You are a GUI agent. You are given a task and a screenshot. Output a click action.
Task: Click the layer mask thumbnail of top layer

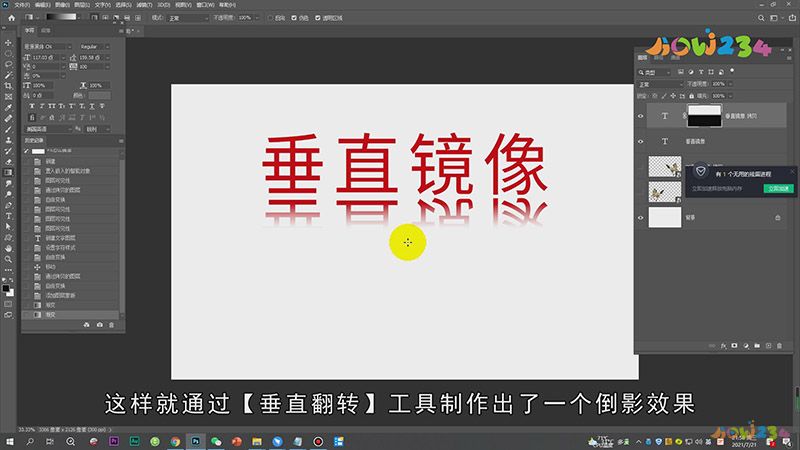point(705,116)
